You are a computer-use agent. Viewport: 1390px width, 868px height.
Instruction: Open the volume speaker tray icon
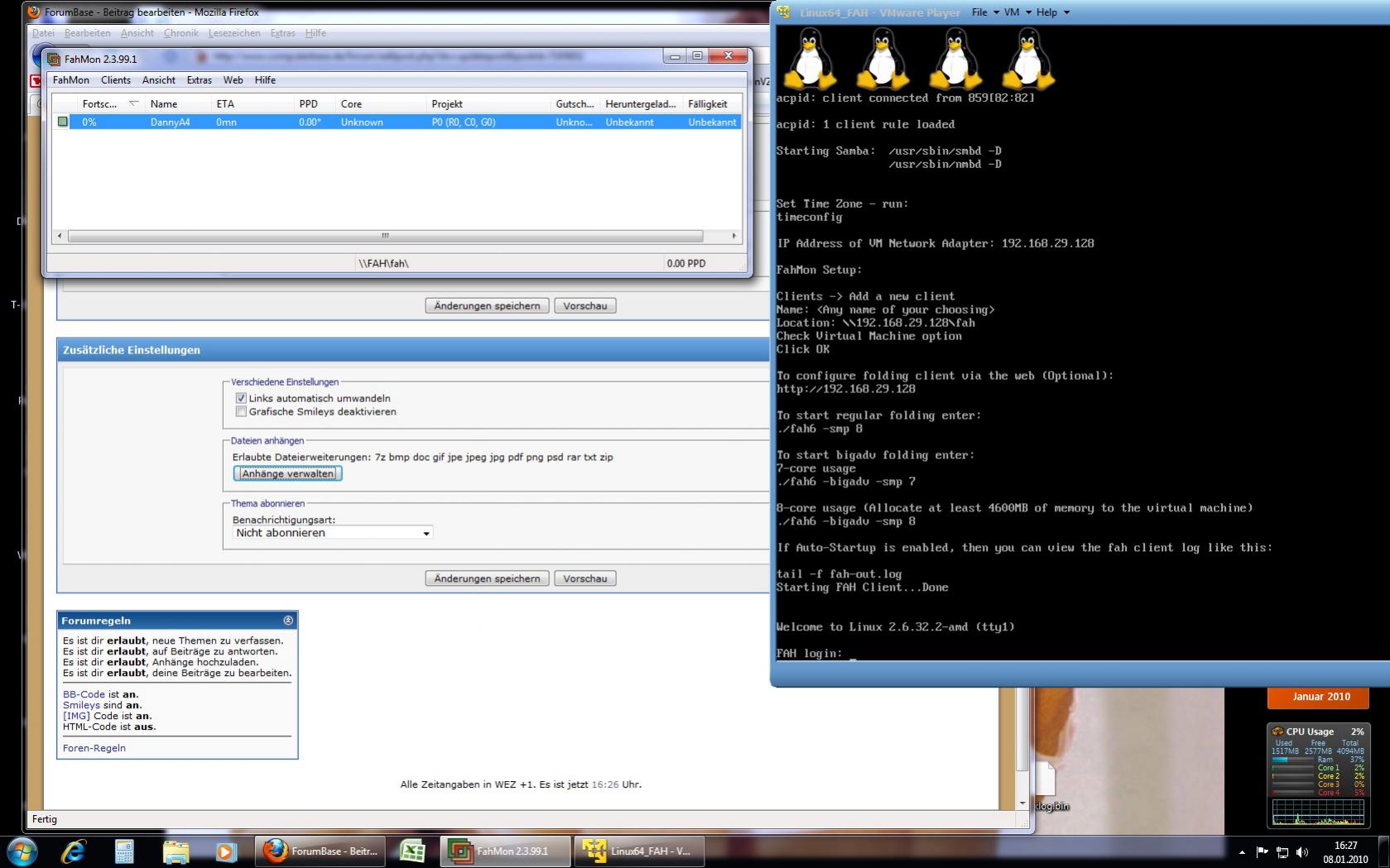point(1302,851)
